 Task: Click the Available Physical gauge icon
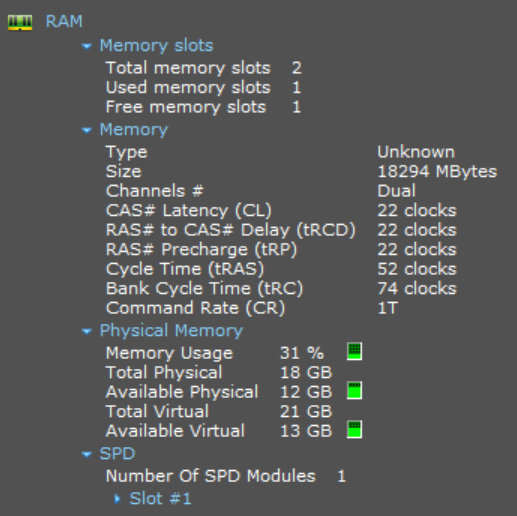354,390
